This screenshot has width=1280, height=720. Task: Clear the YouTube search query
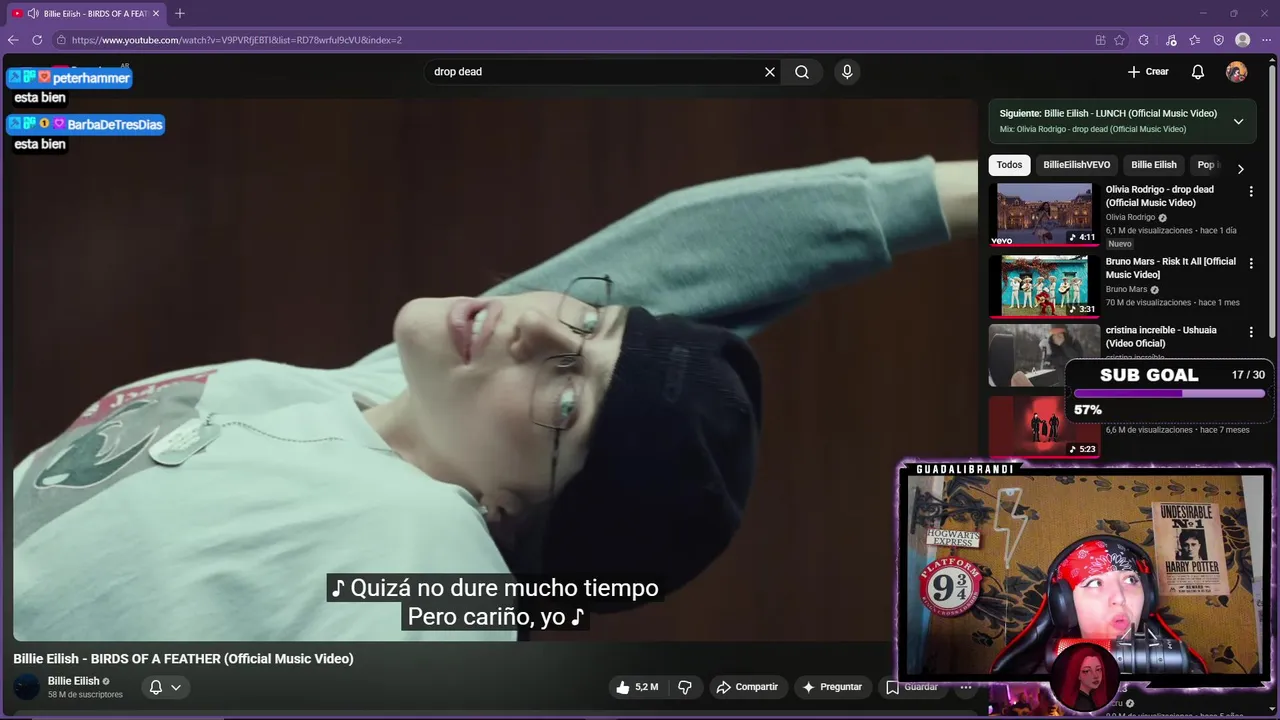770,72
